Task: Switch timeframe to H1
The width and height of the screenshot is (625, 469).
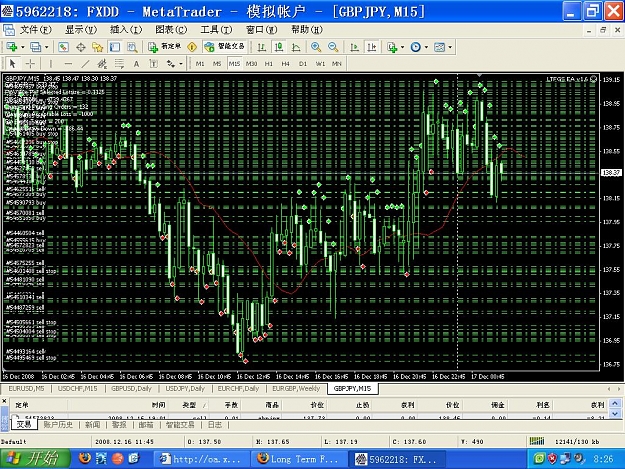Action: pos(269,63)
